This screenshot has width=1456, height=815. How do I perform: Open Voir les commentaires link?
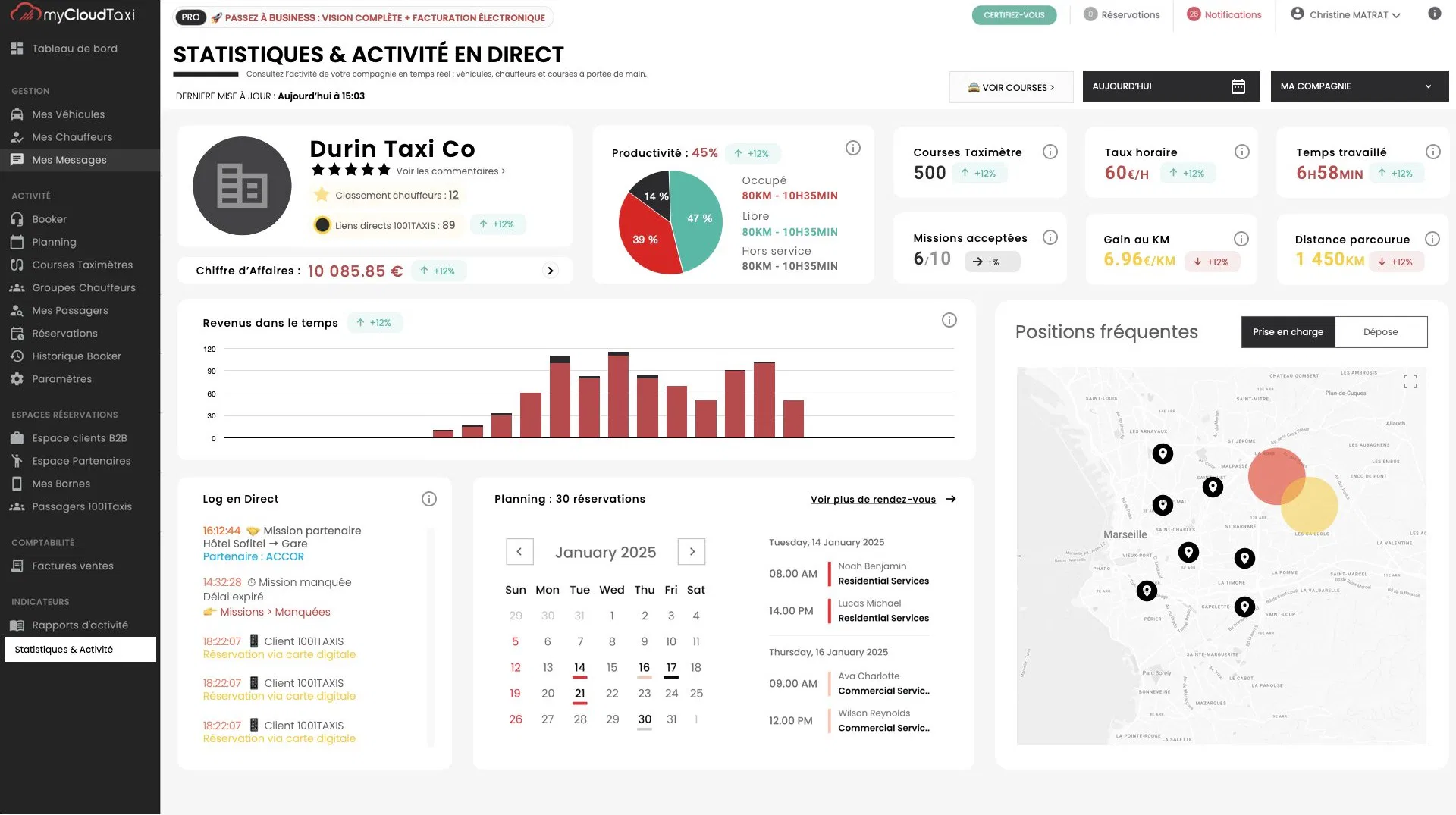450,171
